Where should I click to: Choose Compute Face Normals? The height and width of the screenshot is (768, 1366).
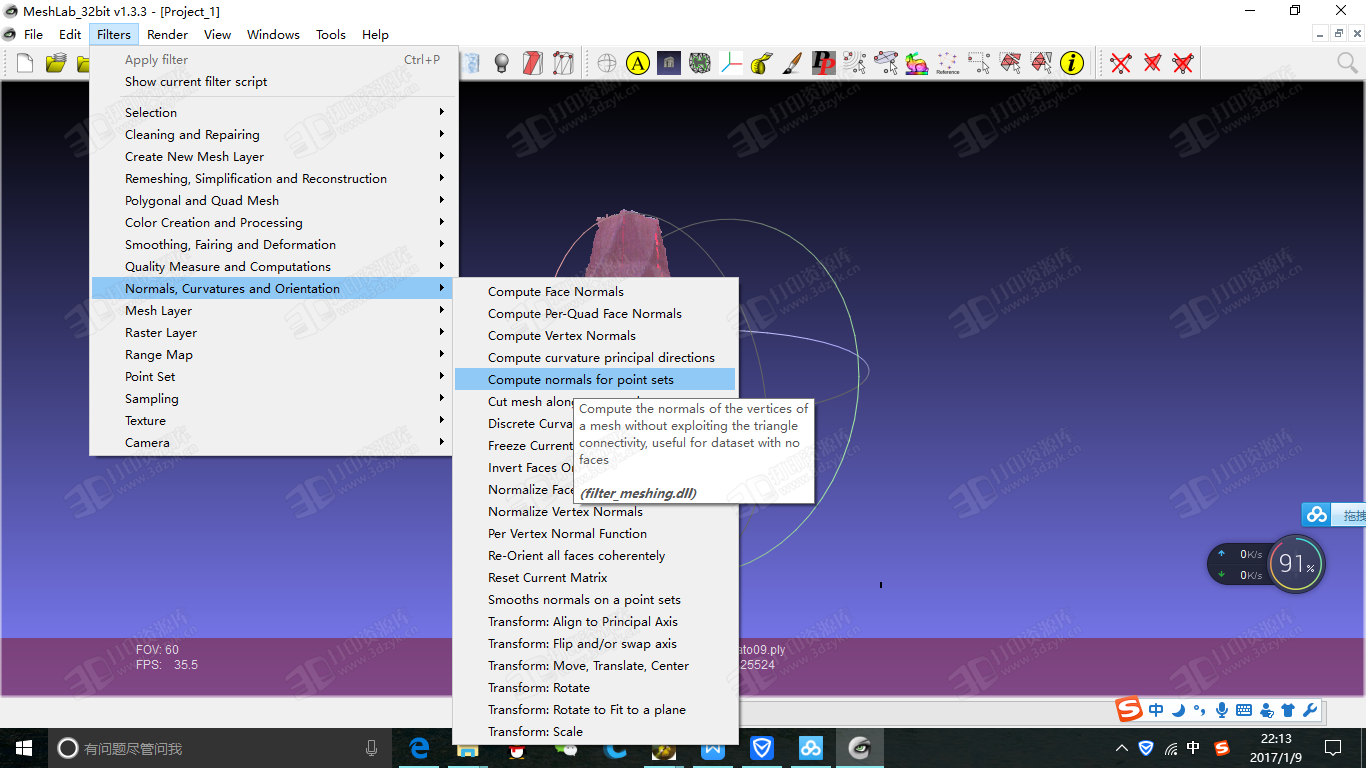click(595, 292)
